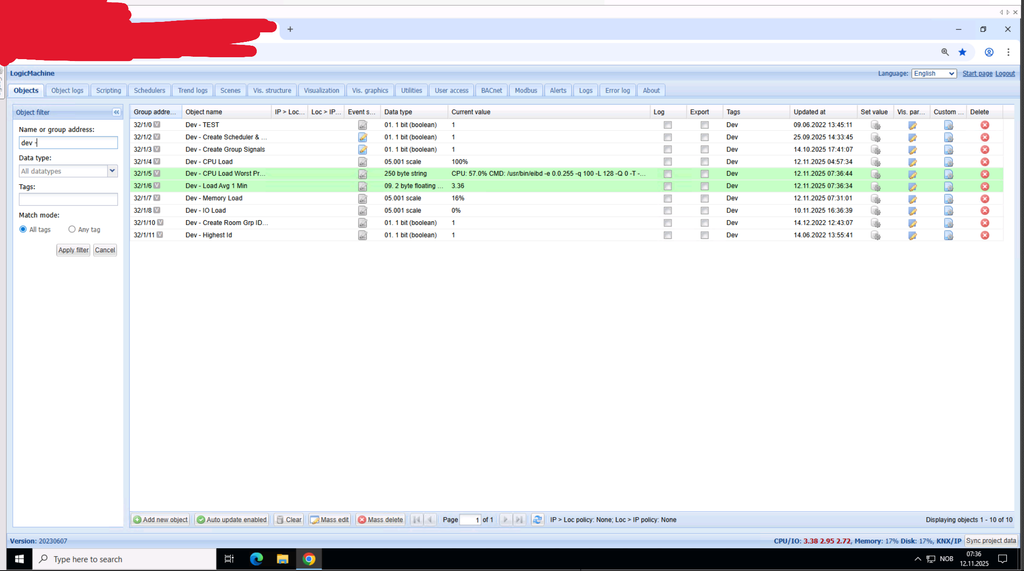
Task: Toggle Log checkbox for Dev - Memory Load
Action: (667, 198)
